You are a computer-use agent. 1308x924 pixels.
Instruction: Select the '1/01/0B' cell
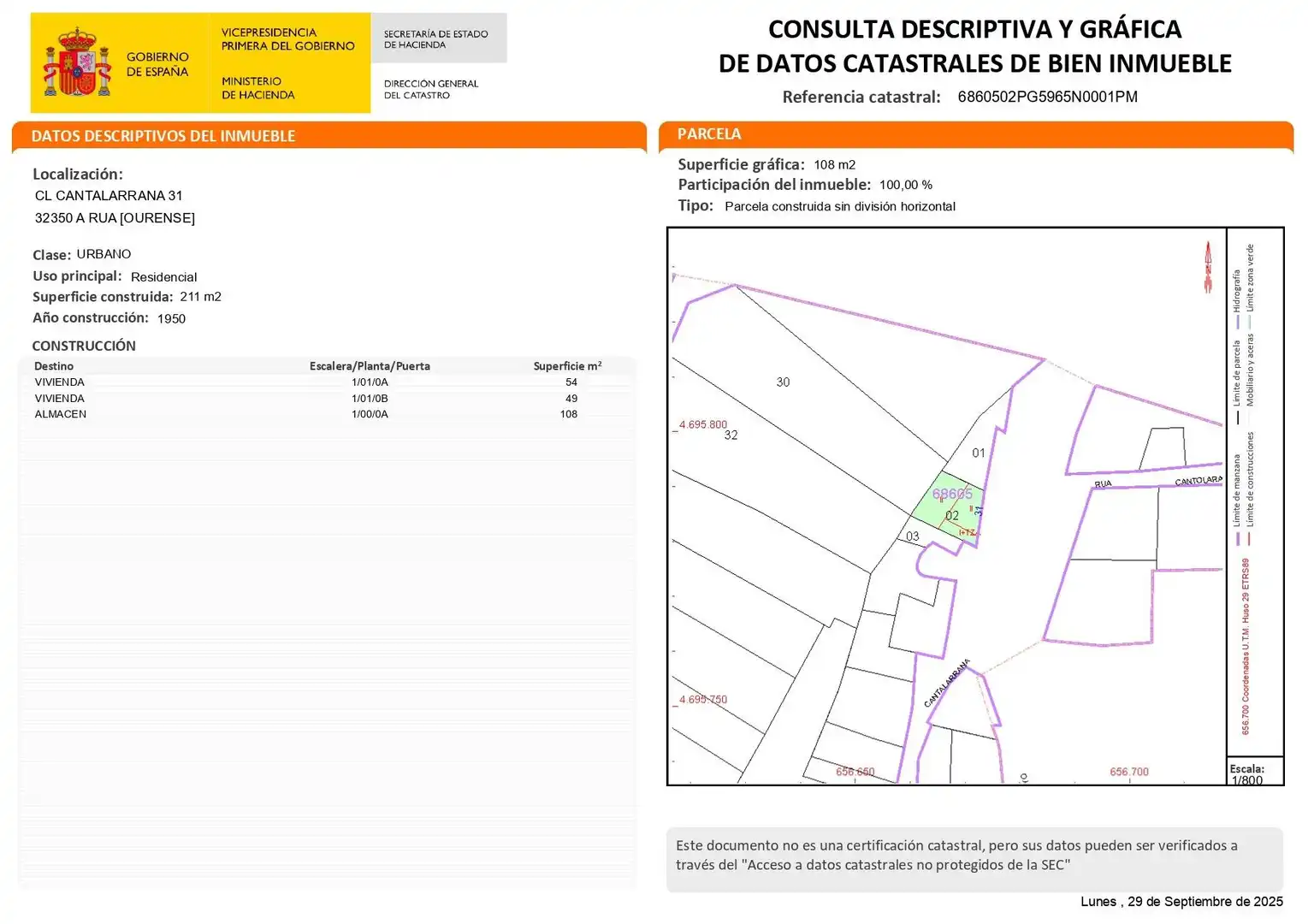click(370, 399)
